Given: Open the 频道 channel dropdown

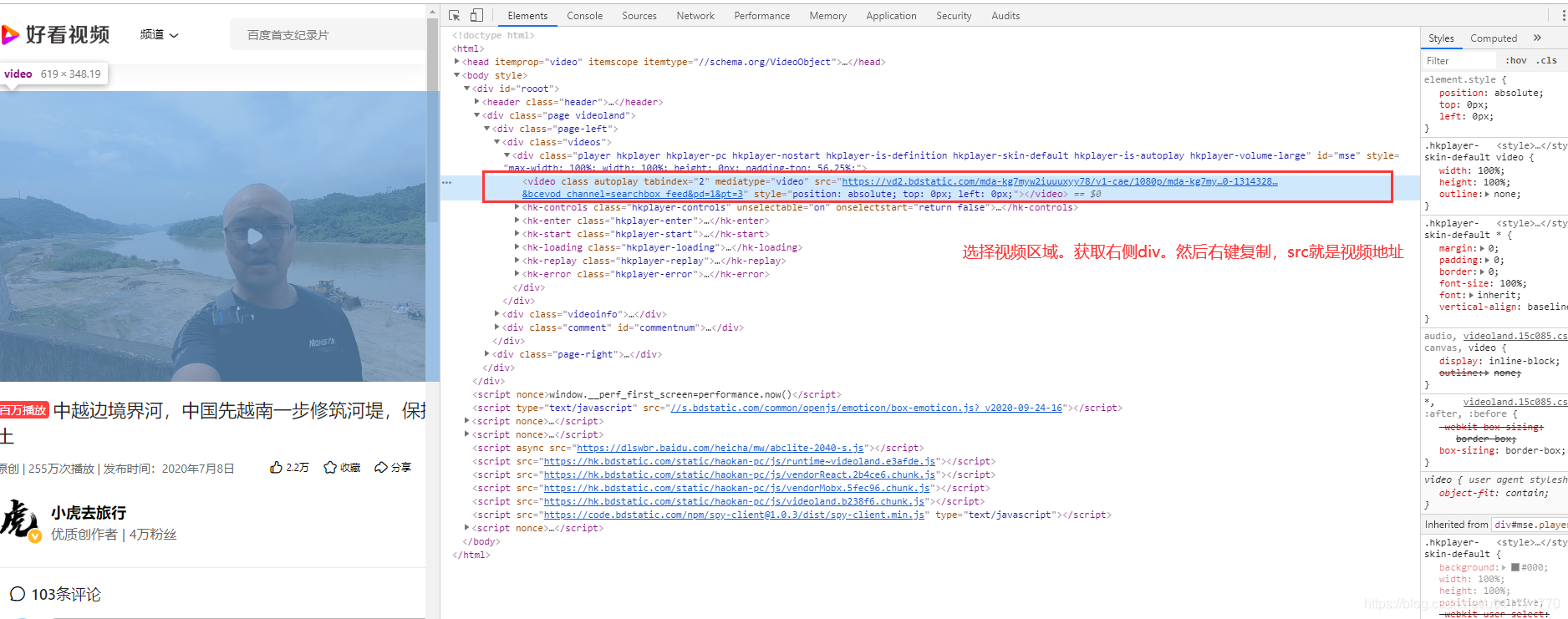Looking at the screenshot, I should 159,35.
